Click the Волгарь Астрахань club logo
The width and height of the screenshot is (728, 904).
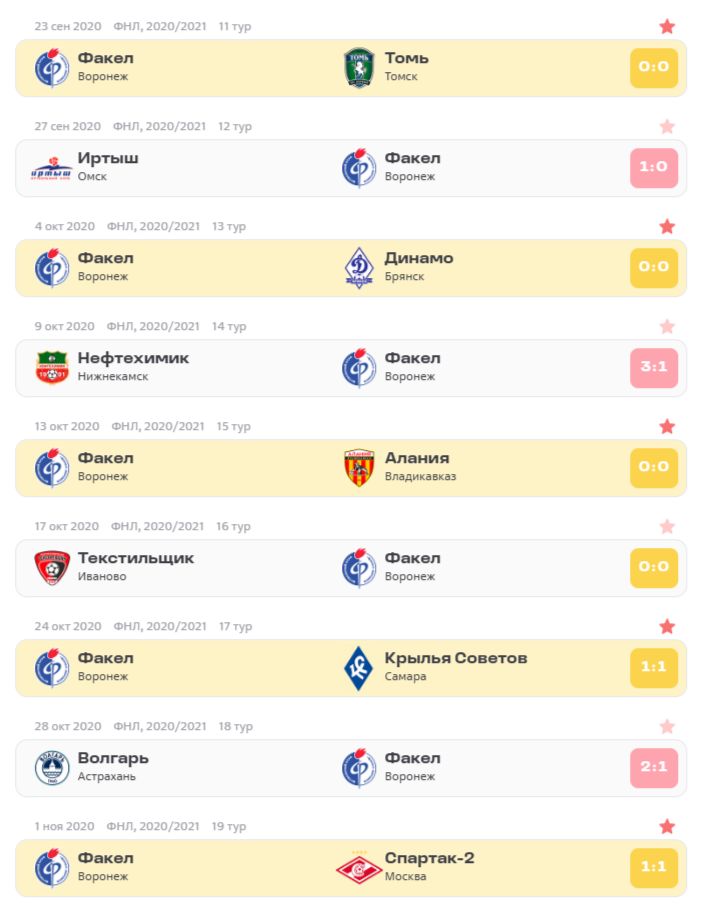pos(52,768)
